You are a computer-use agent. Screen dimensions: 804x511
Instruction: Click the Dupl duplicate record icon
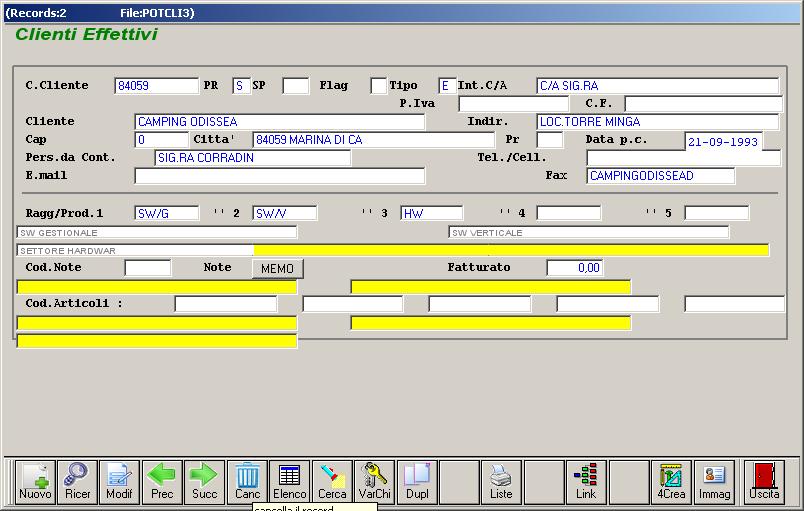(417, 482)
